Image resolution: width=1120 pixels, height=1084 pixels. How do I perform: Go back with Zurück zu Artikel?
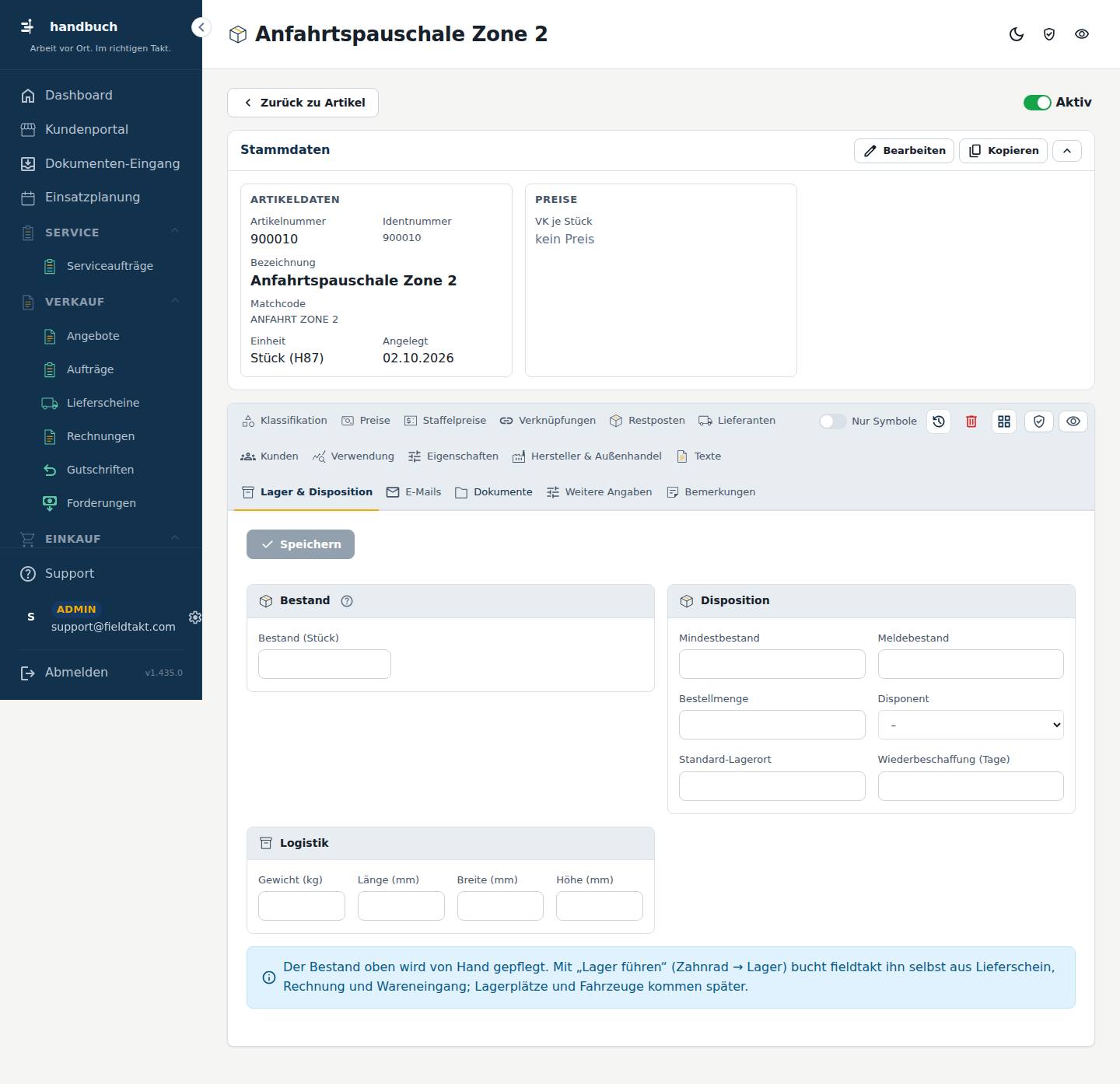click(303, 103)
